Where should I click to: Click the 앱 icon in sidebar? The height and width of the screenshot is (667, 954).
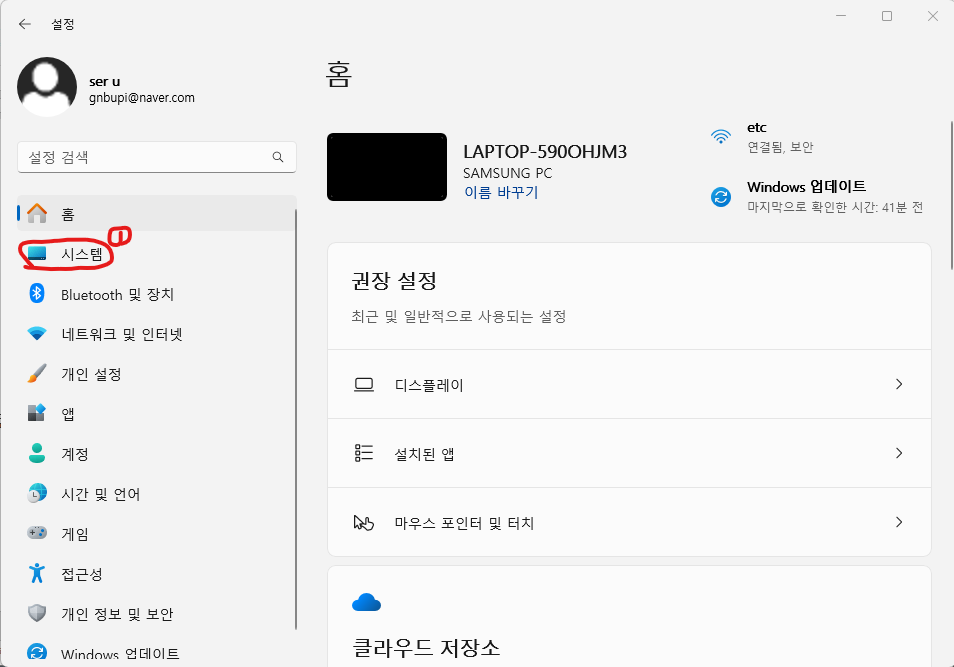[37, 413]
